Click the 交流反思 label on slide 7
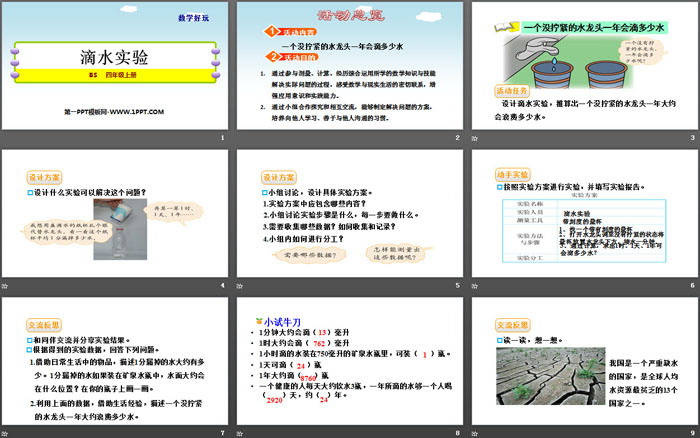This screenshot has width=700, height=438. coord(37,325)
